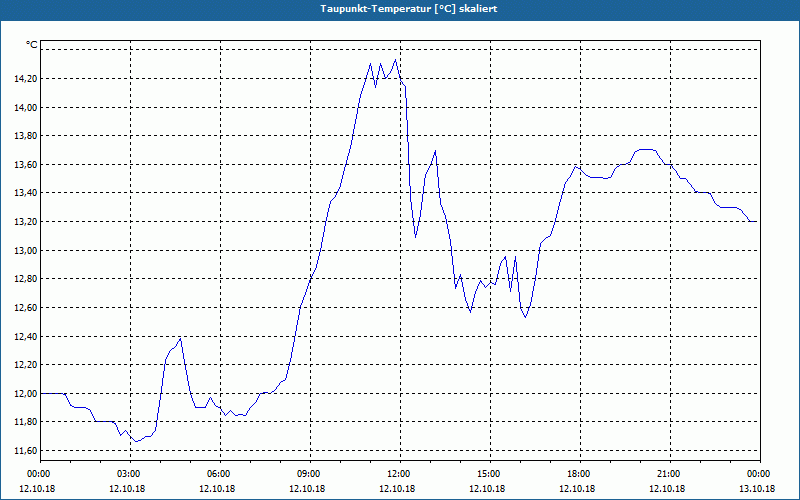Click the 15:00 time axis label

[490, 474]
